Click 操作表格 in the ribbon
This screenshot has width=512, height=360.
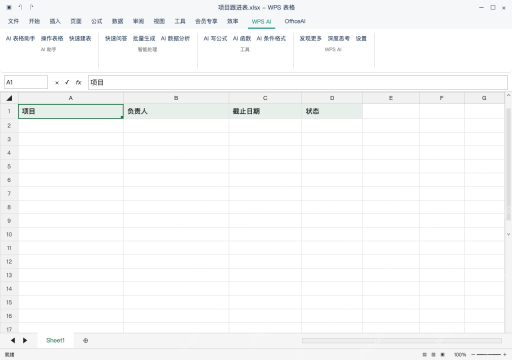pyautogui.click(x=52, y=39)
